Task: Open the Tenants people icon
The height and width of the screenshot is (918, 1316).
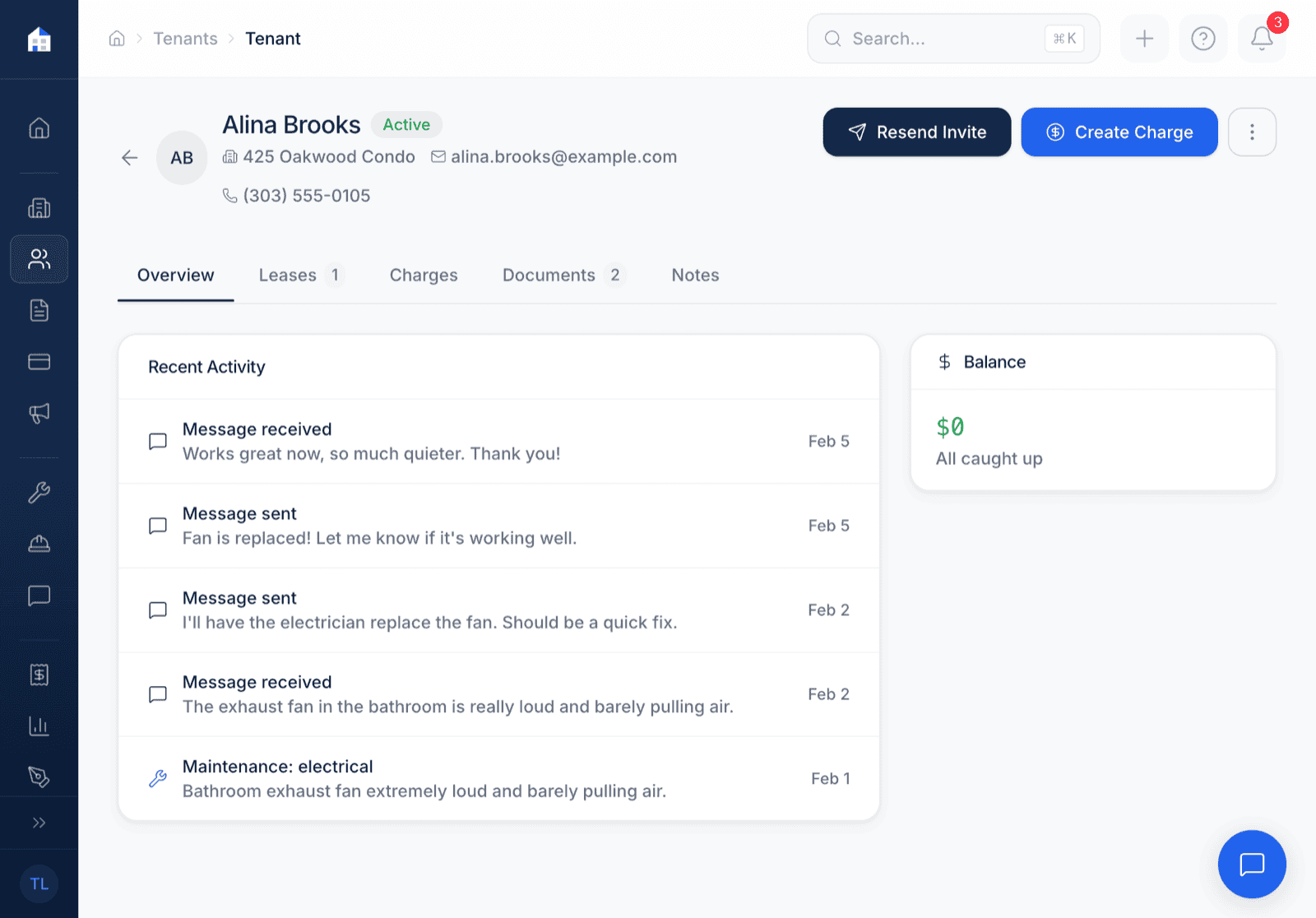Action: click(x=39, y=259)
